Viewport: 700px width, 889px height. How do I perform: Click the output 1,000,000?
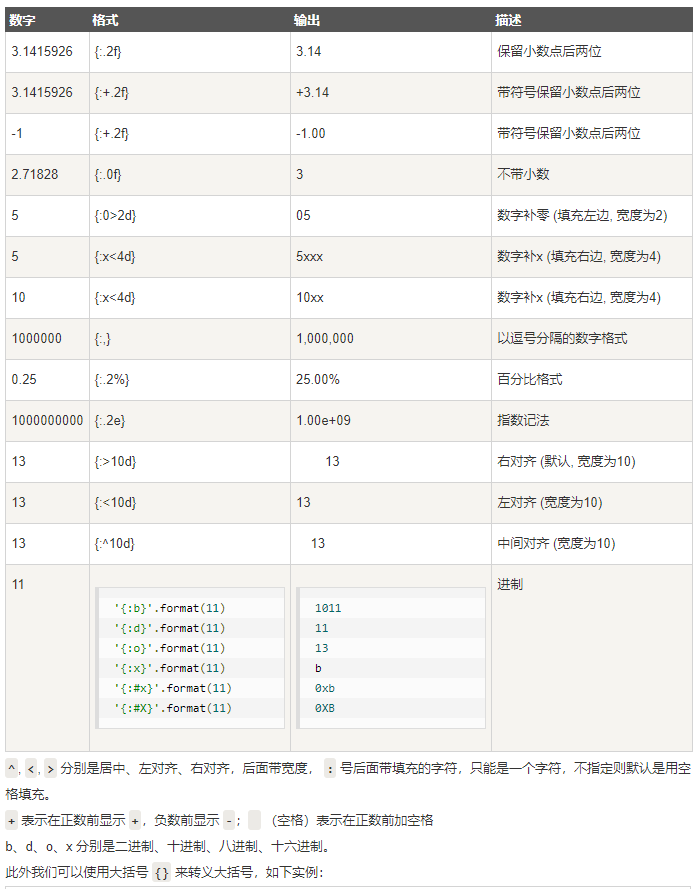[325, 338]
